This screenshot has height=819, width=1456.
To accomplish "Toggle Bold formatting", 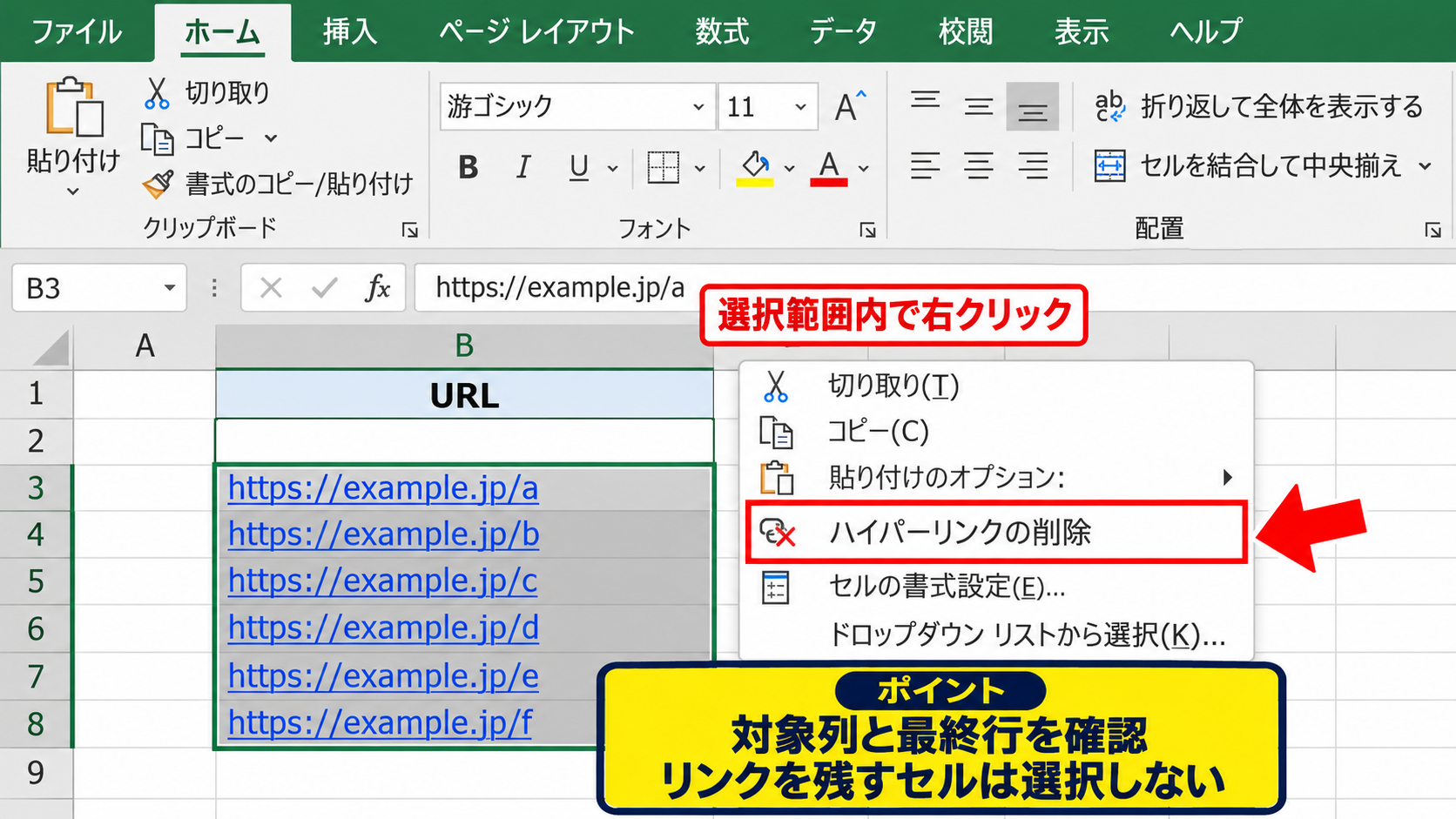I will tap(468, 167).
